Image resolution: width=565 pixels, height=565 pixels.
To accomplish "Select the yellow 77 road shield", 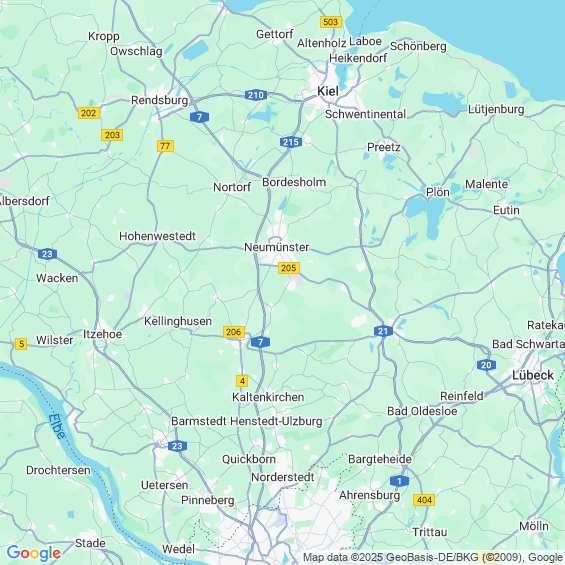I will [x=165, y=146].
